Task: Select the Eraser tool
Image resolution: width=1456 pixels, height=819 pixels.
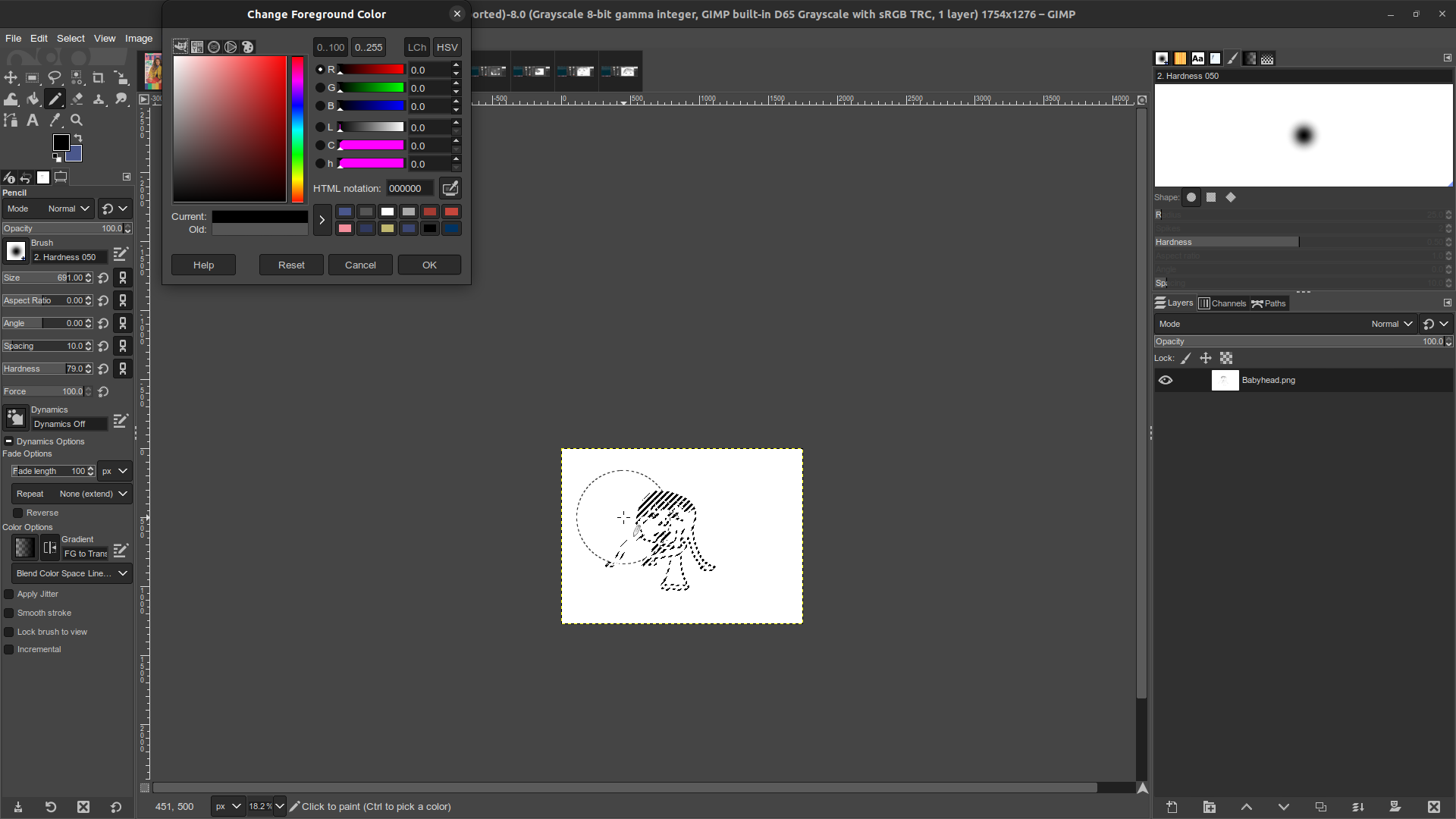Action: [x=77, y=99]
